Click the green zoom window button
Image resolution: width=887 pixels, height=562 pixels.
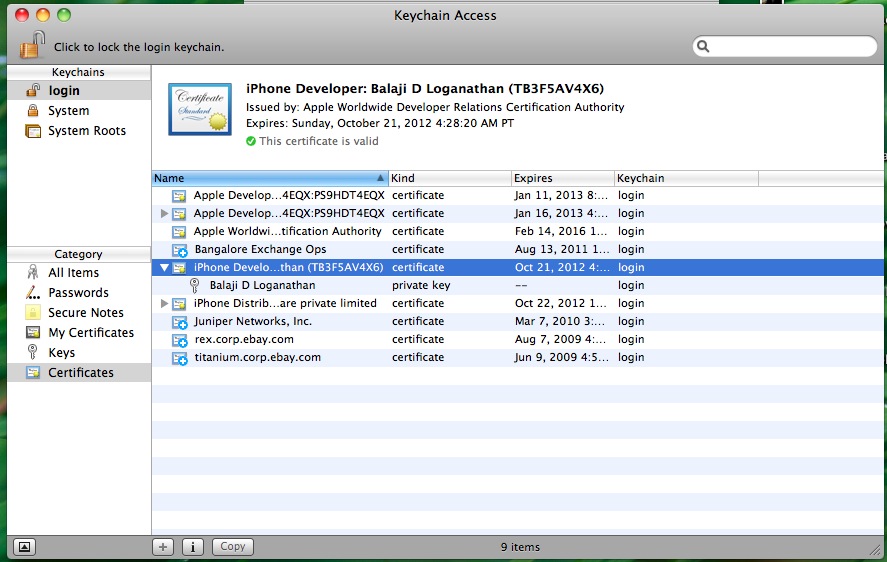pyautogui.click(x=64, y=15)
